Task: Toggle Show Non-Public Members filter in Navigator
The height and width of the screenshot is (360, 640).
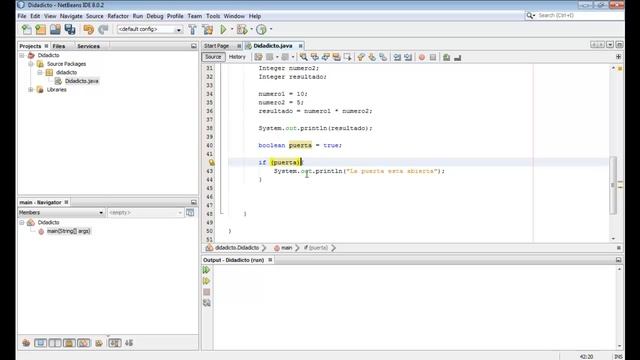Action: (x=69, y=343)
